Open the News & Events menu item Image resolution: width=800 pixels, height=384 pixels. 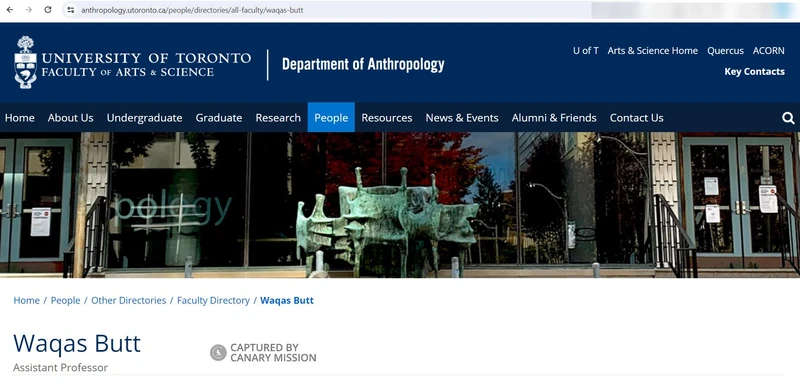coord(462,118)
